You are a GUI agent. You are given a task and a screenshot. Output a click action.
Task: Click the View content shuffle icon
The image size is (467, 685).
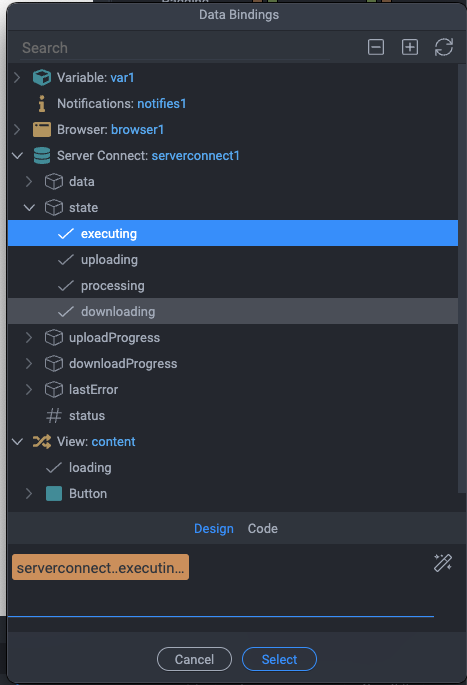click(x=42, y=442)
